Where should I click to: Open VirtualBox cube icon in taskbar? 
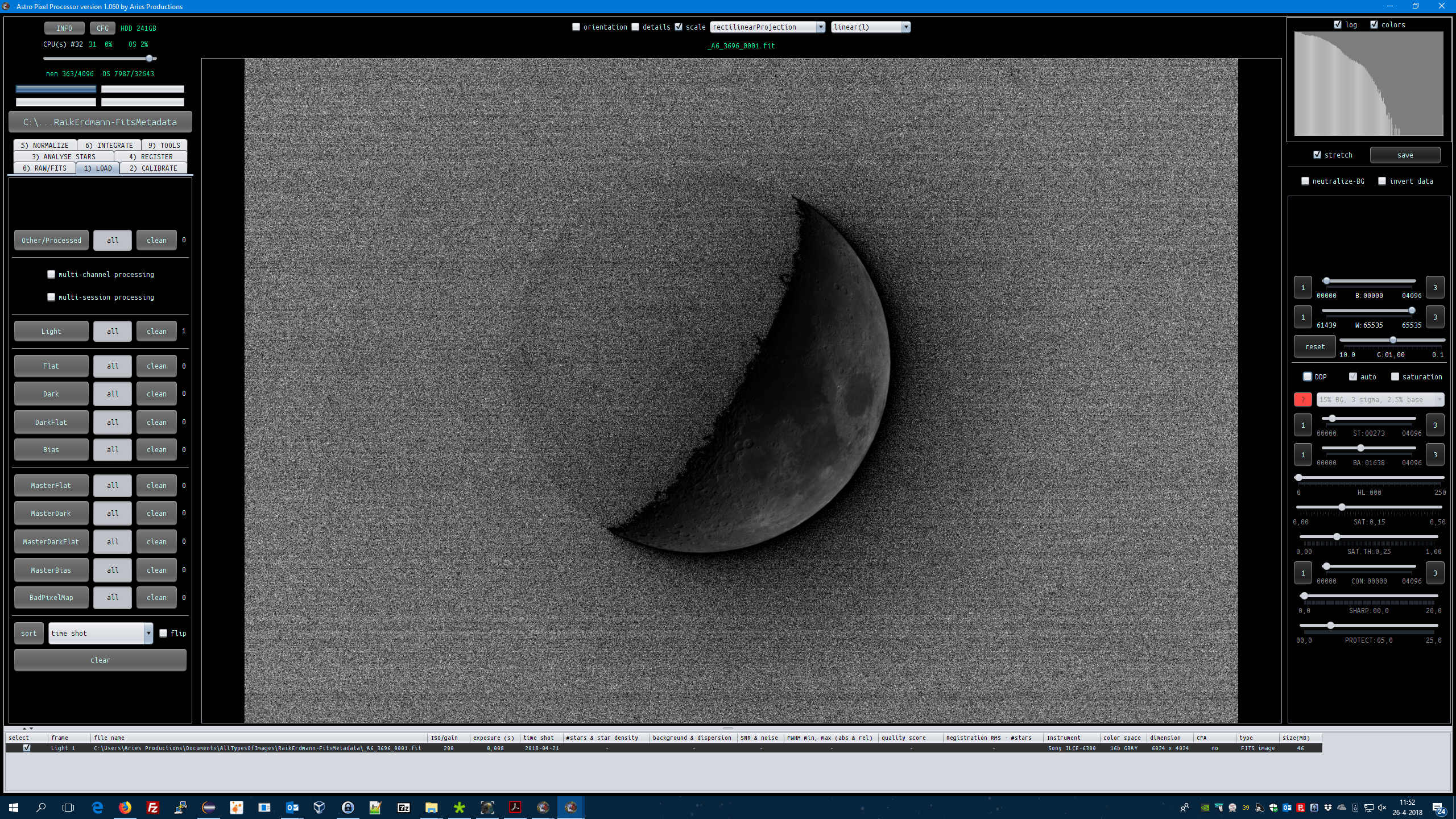tap(319, 807)
